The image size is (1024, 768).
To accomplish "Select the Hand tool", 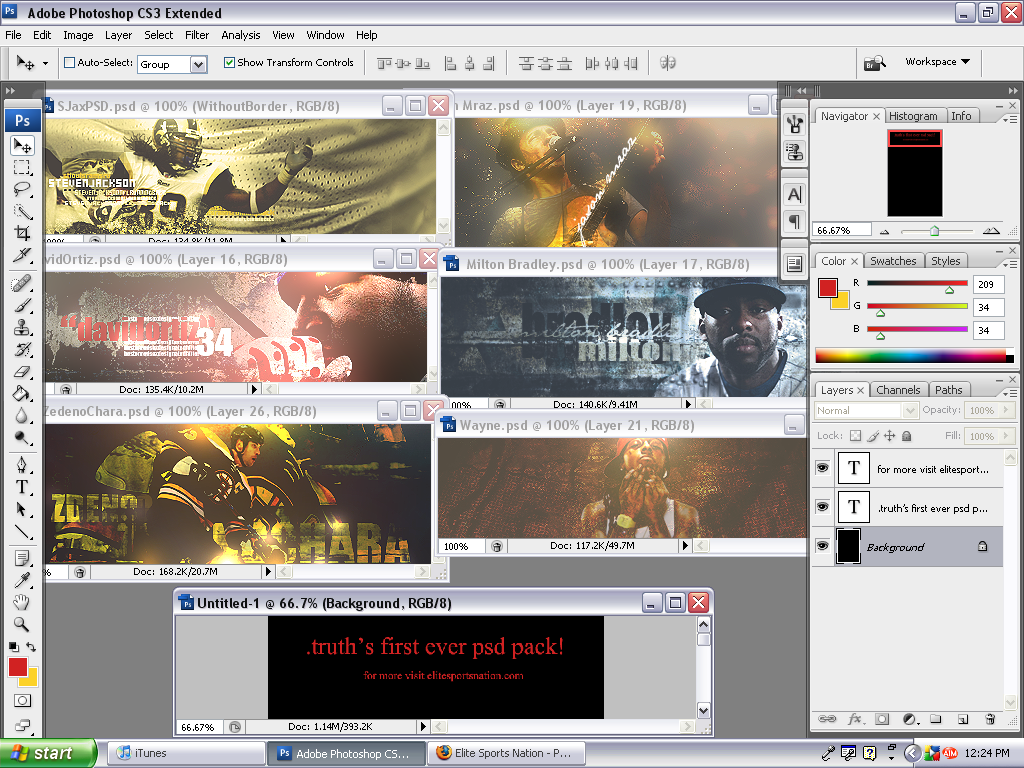I will pyautogui.click(x=22, y=602).
